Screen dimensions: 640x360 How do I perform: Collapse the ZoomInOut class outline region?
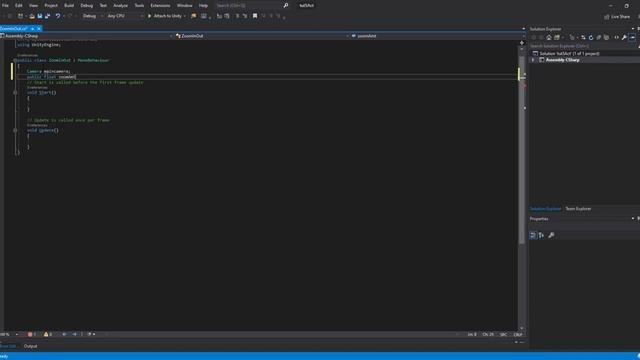(15, 60)
